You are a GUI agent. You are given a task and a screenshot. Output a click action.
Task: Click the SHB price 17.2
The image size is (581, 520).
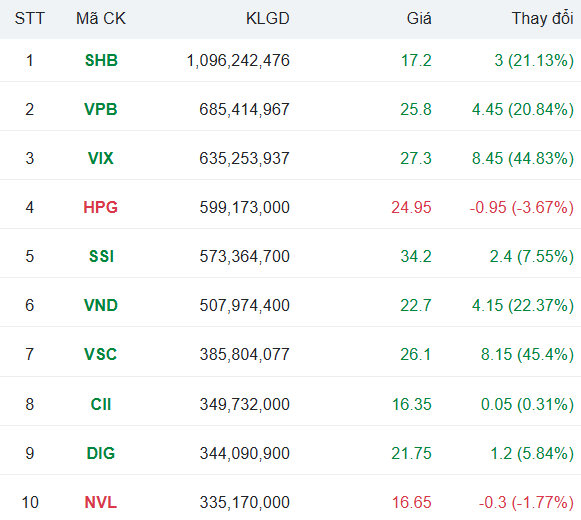[x=416, y=60]
